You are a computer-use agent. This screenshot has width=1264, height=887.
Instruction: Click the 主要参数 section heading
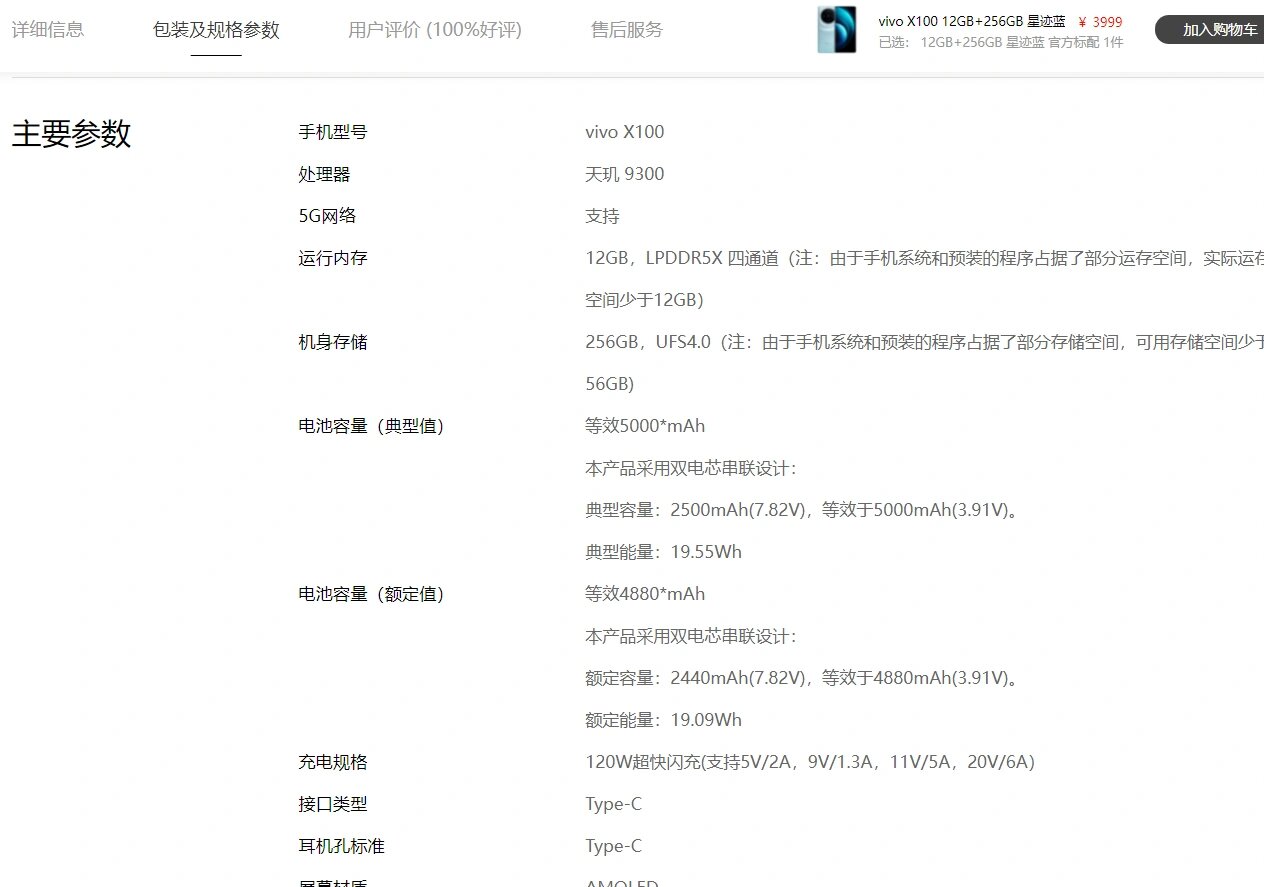(71, 134)
